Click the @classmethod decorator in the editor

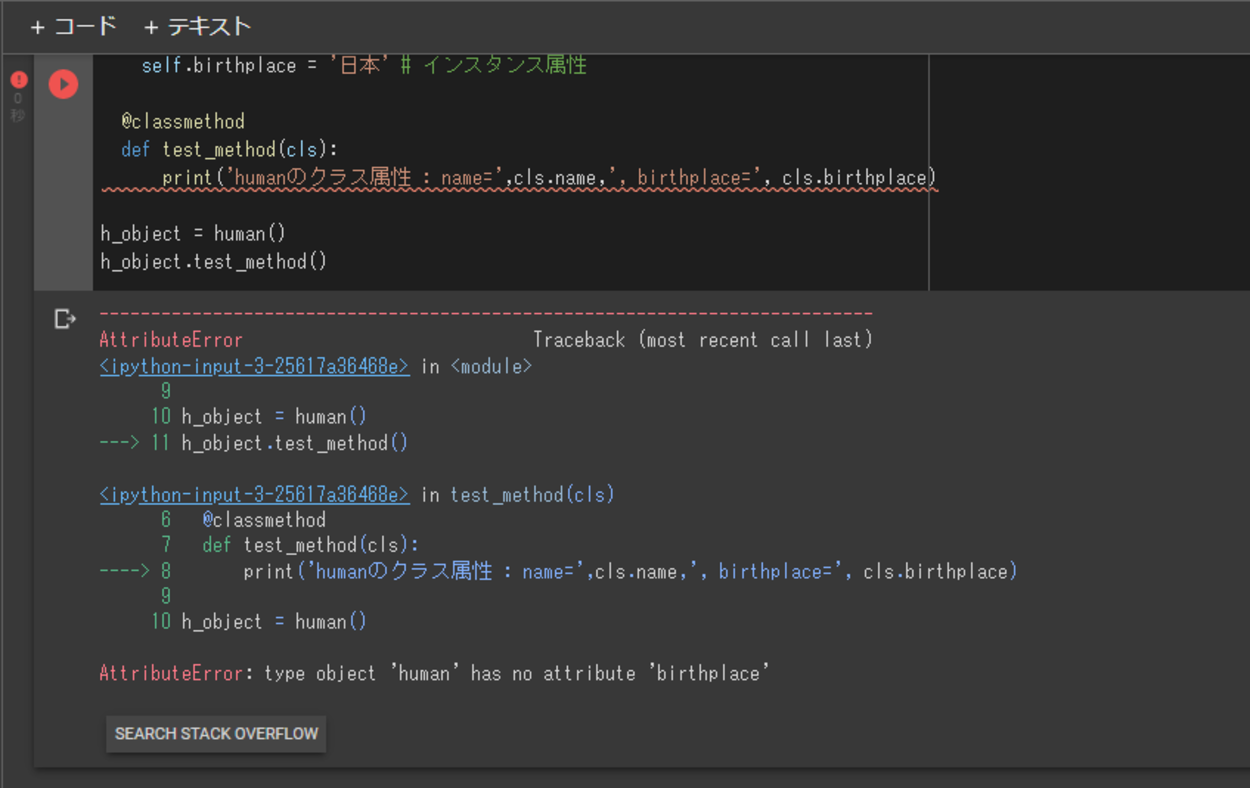point(183,122)
